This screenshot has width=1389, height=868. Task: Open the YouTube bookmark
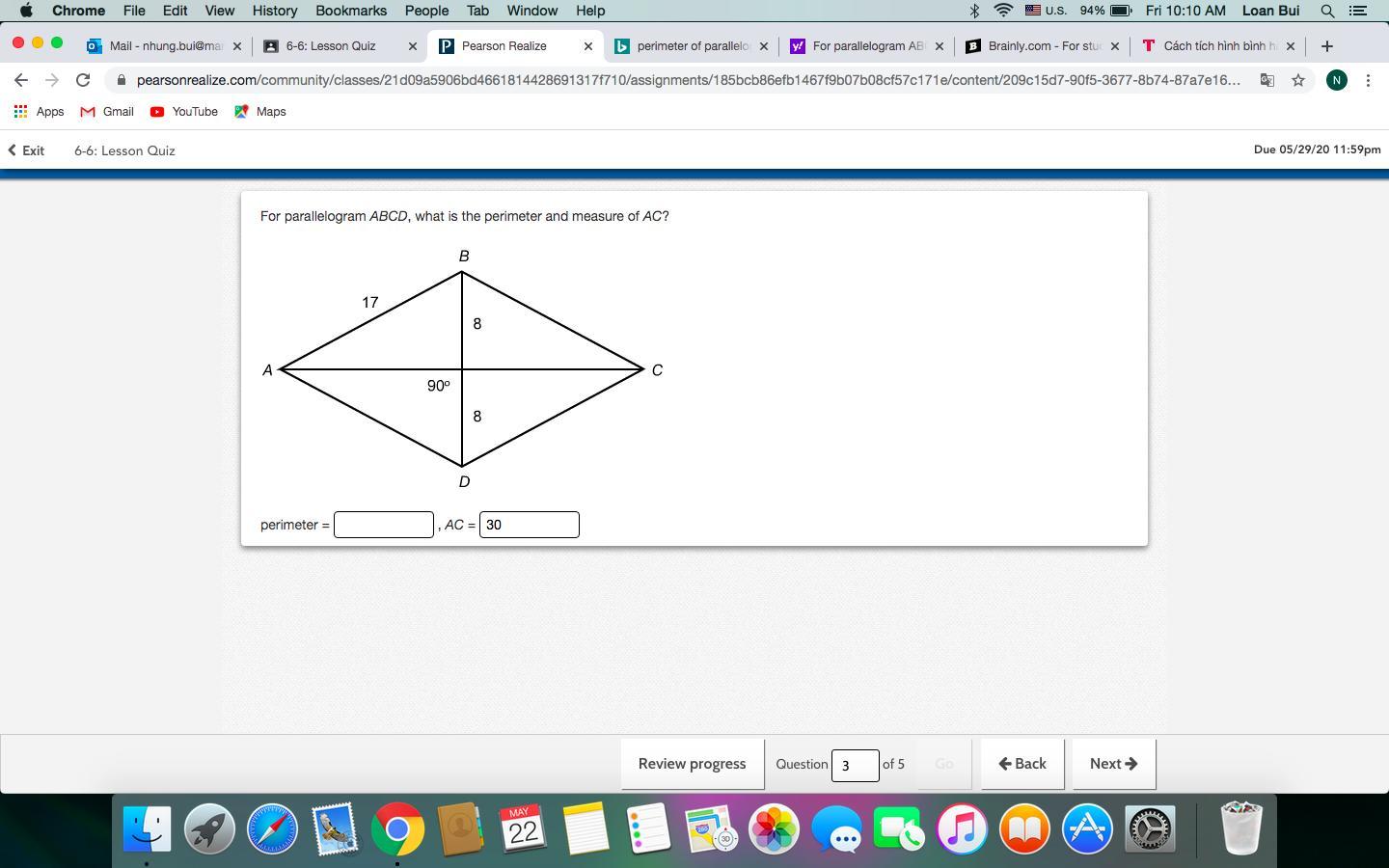pos(184,112)
